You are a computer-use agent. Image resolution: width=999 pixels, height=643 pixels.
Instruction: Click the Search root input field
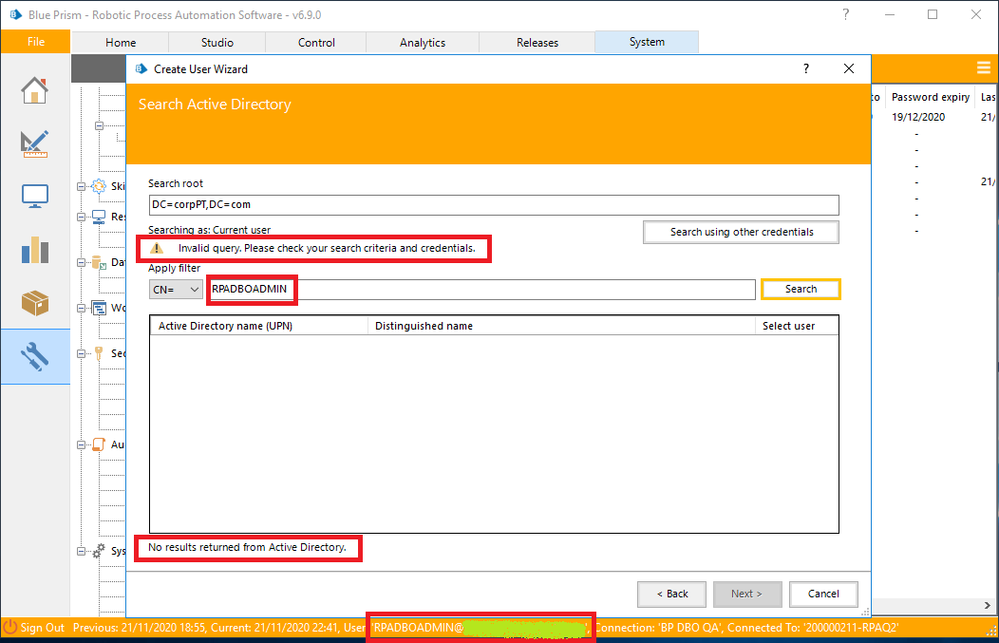point(494,205)
